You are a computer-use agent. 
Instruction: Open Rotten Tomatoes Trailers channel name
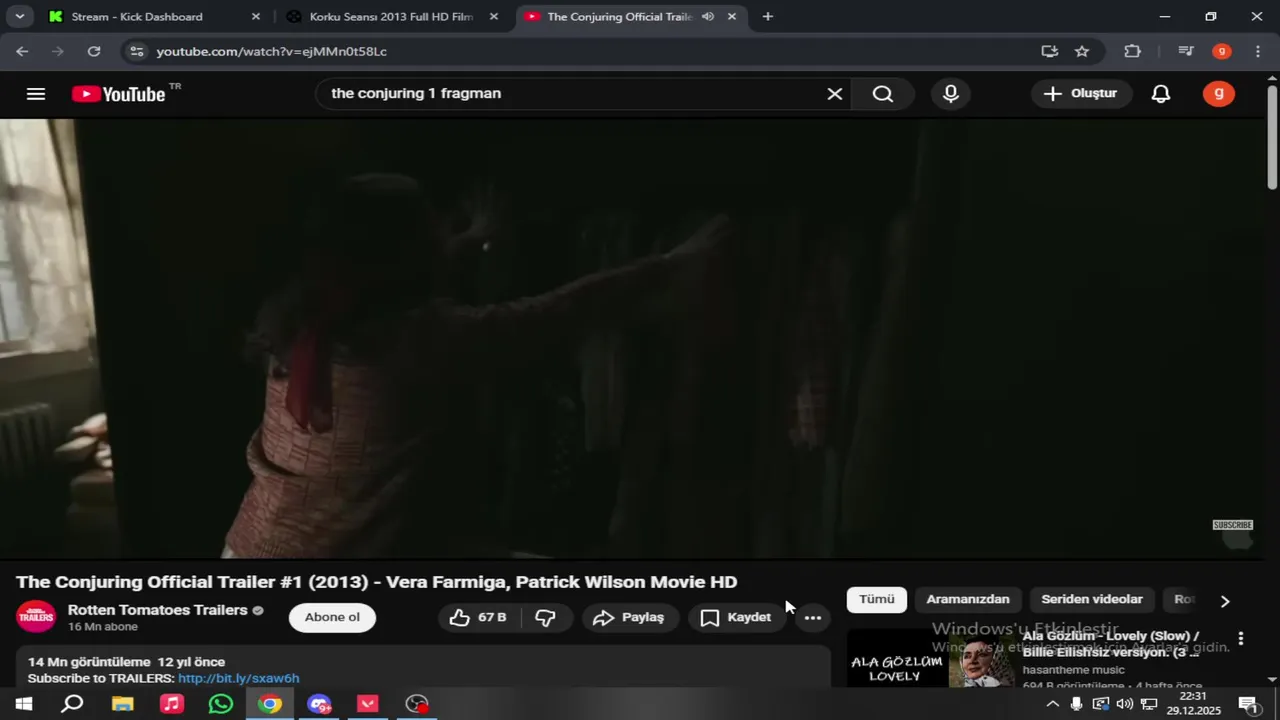point(157,610)
